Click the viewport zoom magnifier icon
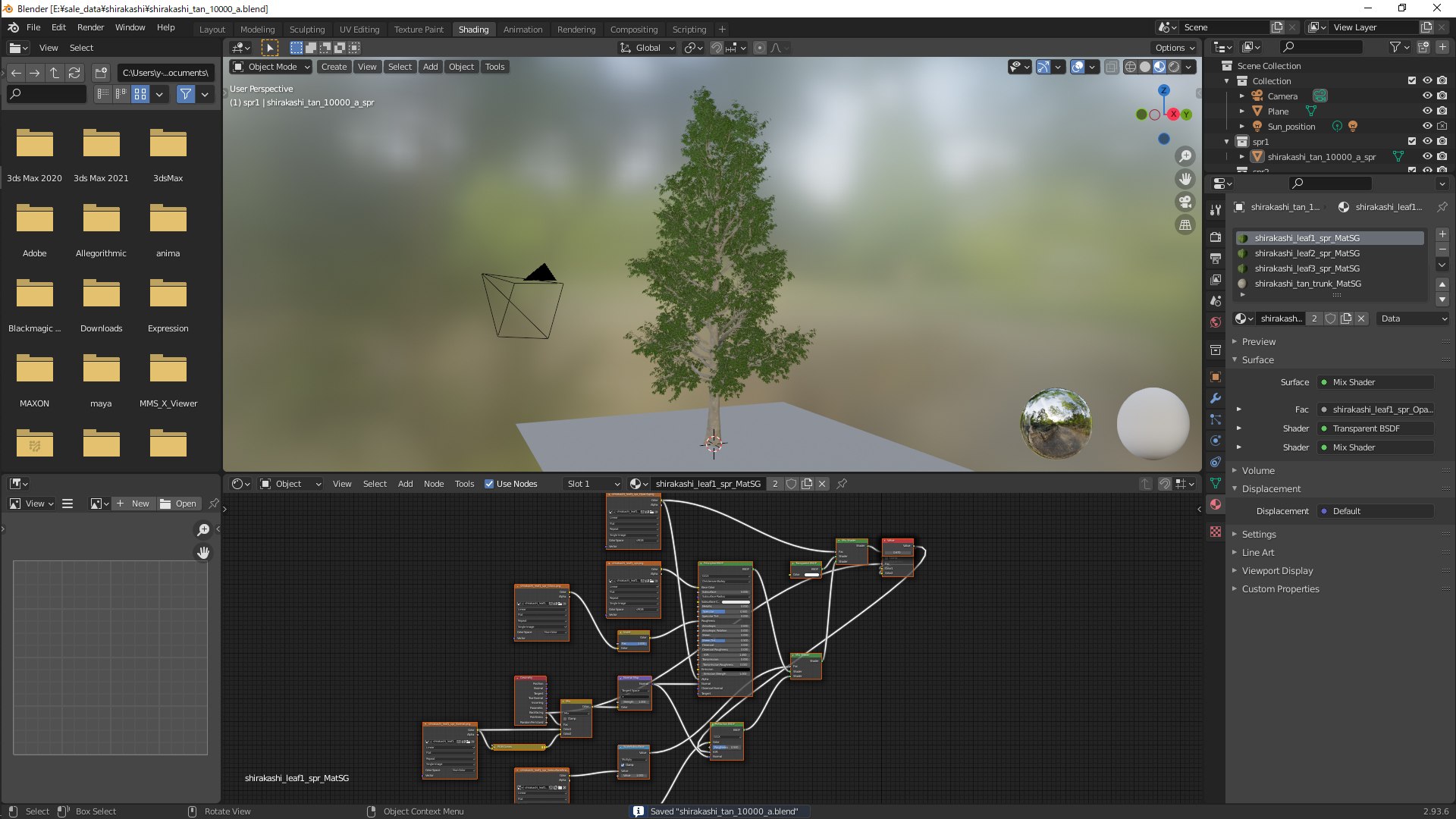Viewport: 1456px width, 819px height. click(x=1185, y=157)
